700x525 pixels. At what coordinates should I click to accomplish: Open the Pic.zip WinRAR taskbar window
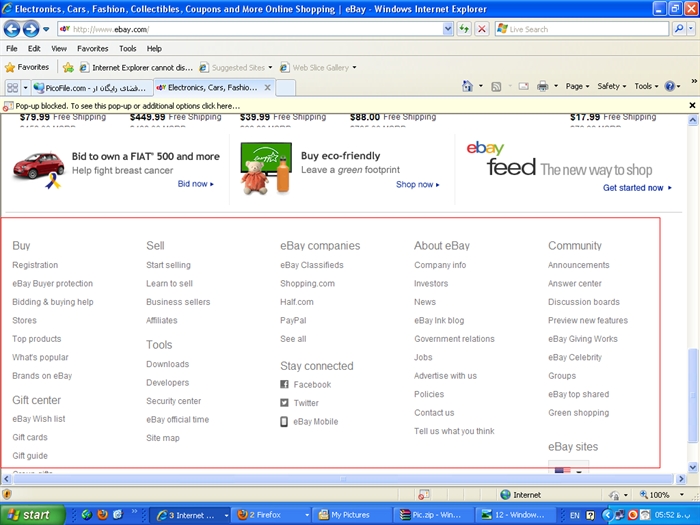433,515
